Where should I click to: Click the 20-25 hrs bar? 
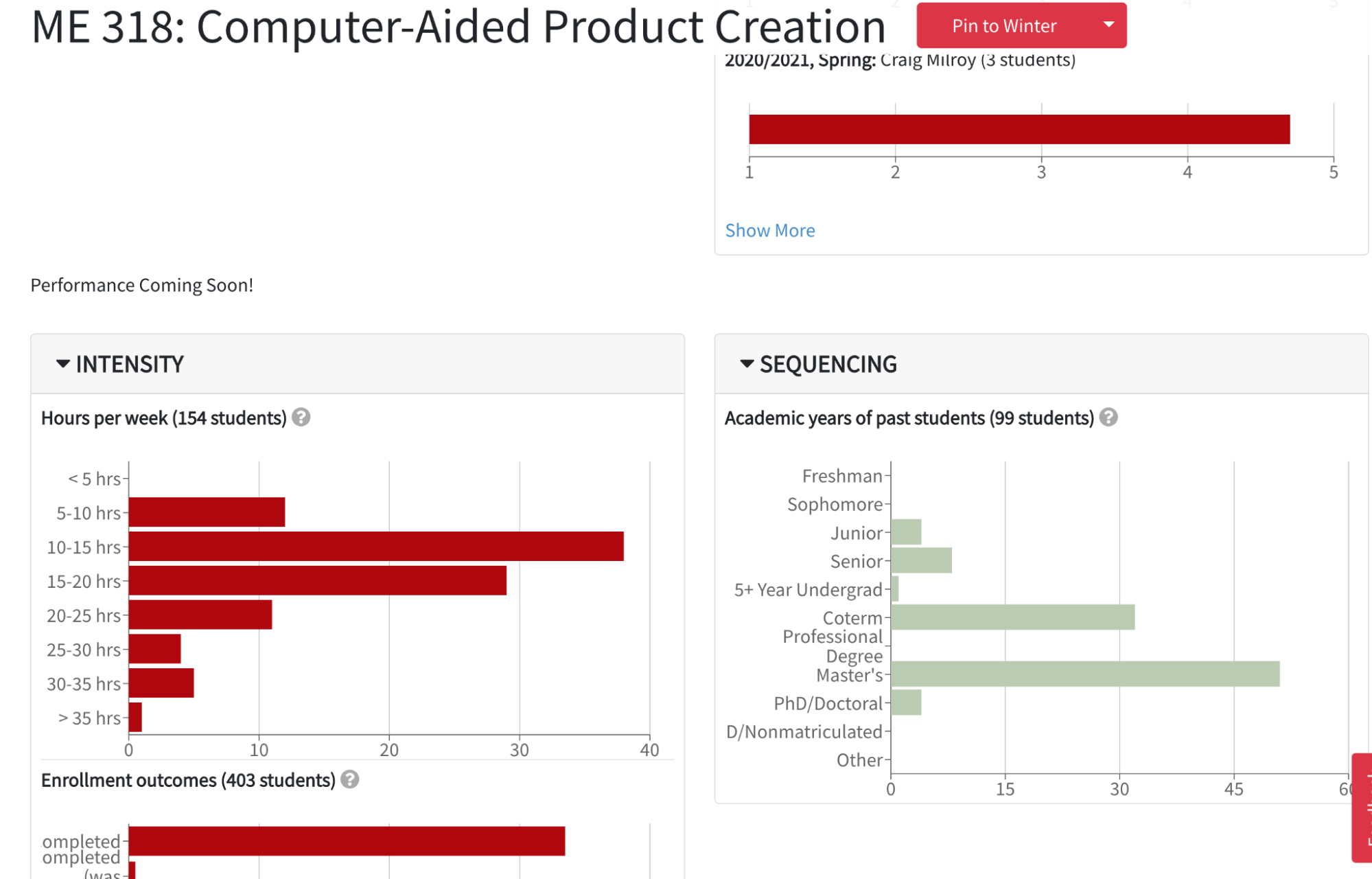coord(200,615)
